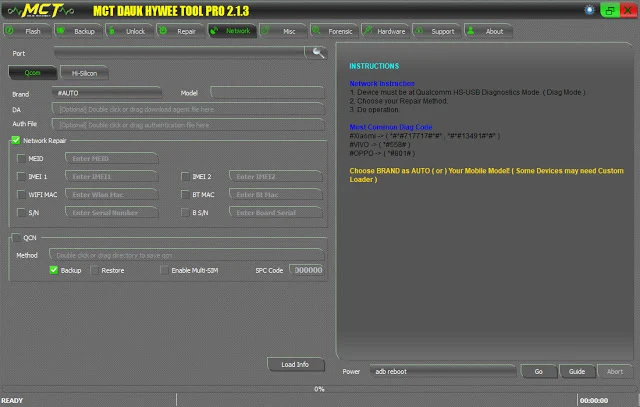The width and height of the screenshot is (640, 407).
Task: Open the Model dropdown
Action: click(x=268, y=93)
